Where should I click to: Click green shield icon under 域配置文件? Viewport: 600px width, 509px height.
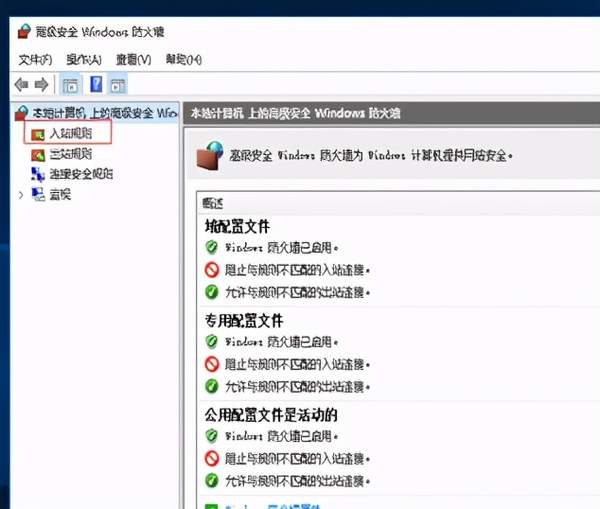pyautogui.click(x=211, y=247)
